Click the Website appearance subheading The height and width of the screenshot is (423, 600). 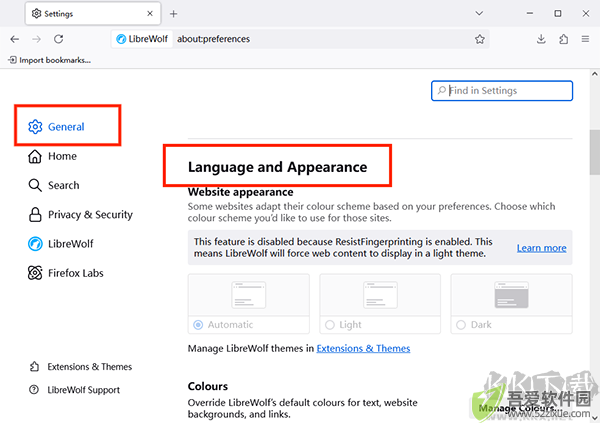241,192
